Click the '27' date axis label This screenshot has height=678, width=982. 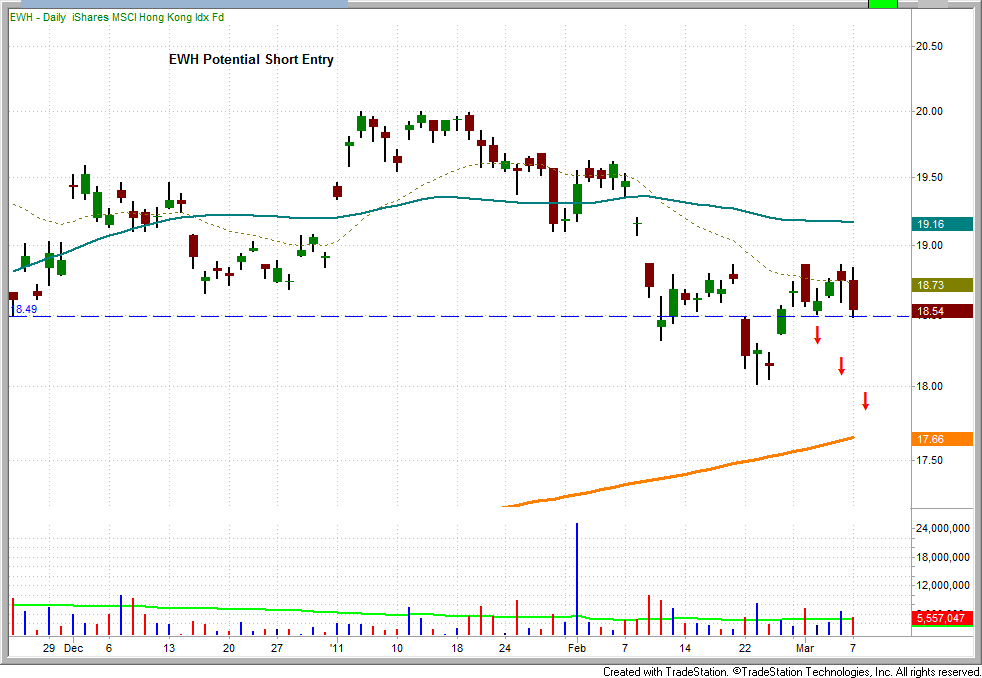(276, 648)
